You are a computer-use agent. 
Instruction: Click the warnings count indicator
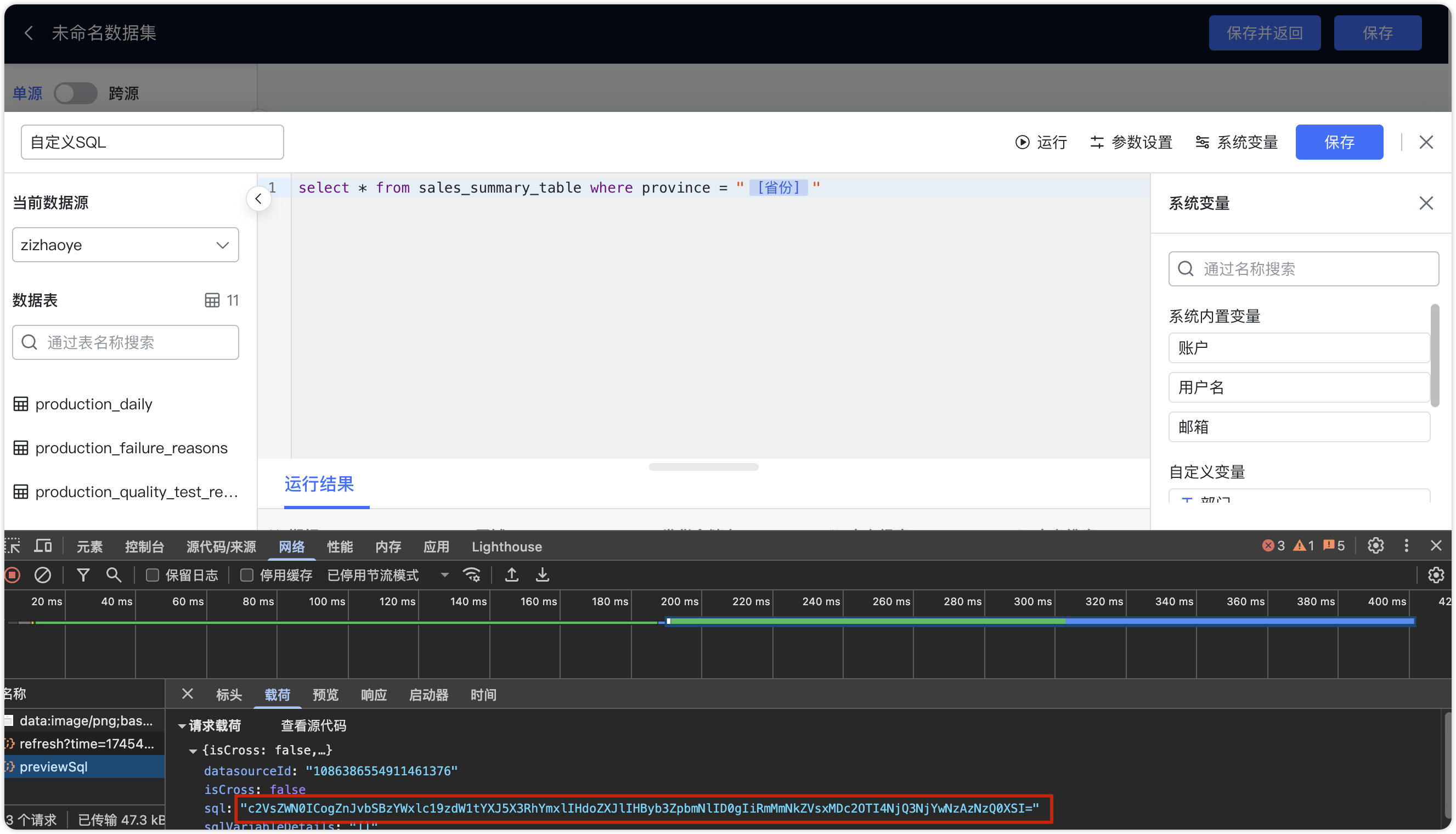(x=1303, y=545)
